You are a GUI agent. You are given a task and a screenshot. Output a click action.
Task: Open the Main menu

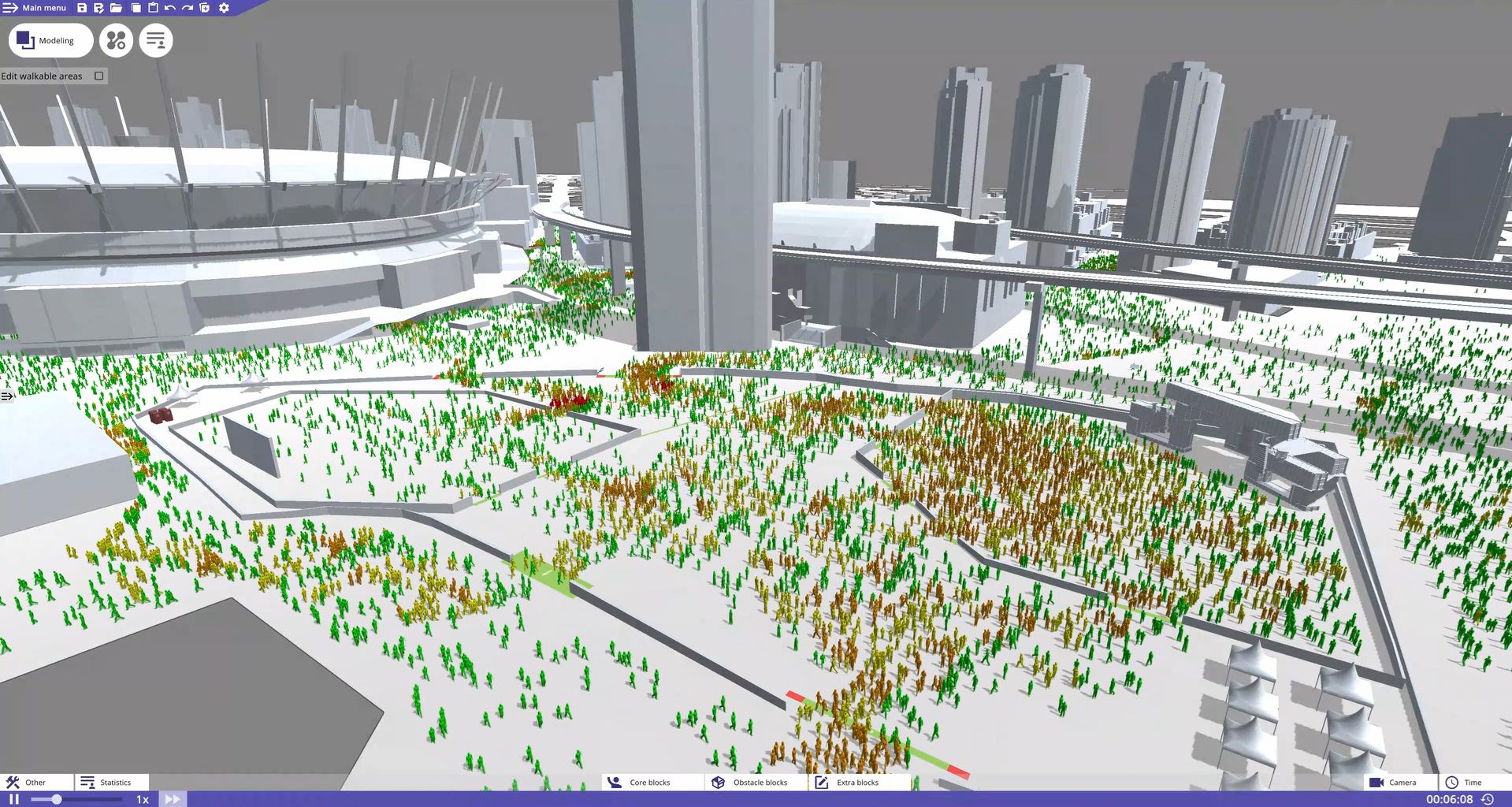click(35, 8)
